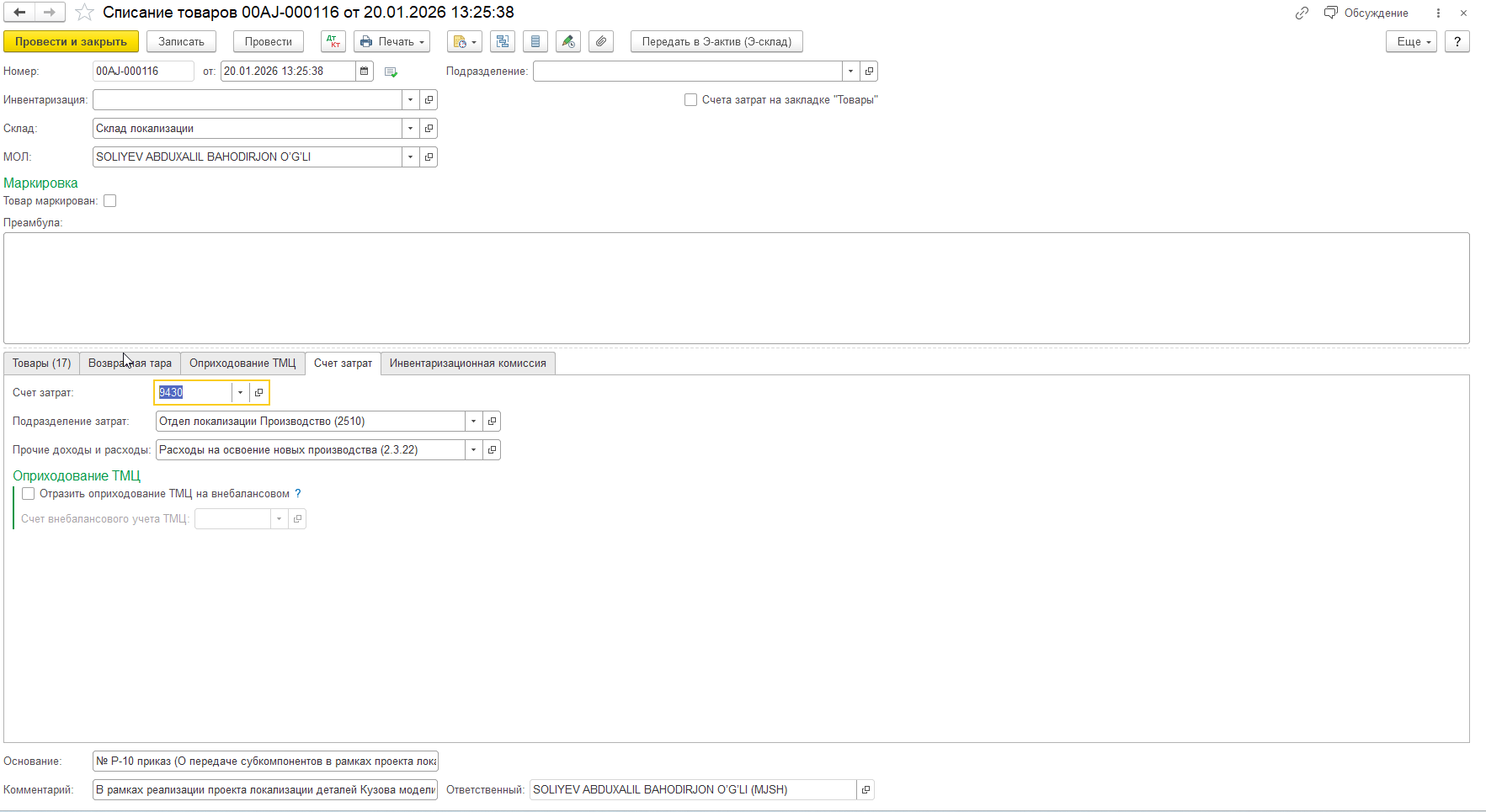1486x812 pixels.
Task: Click the document posted status icon
Action: tap(391, 72)
